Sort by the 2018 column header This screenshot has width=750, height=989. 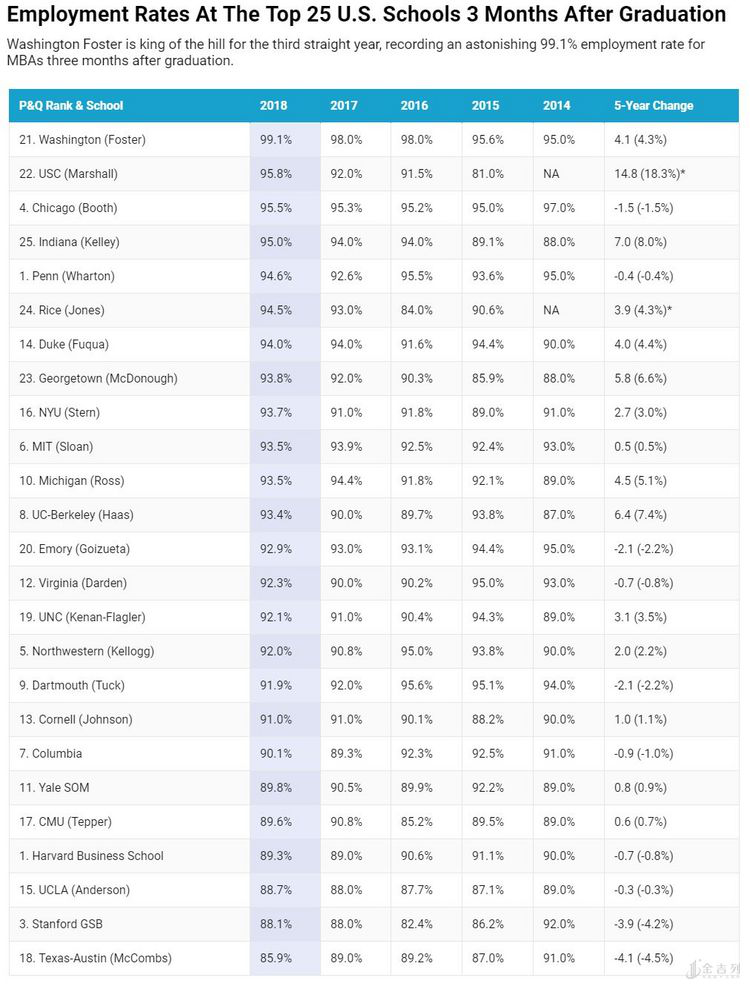pos(273,106)
